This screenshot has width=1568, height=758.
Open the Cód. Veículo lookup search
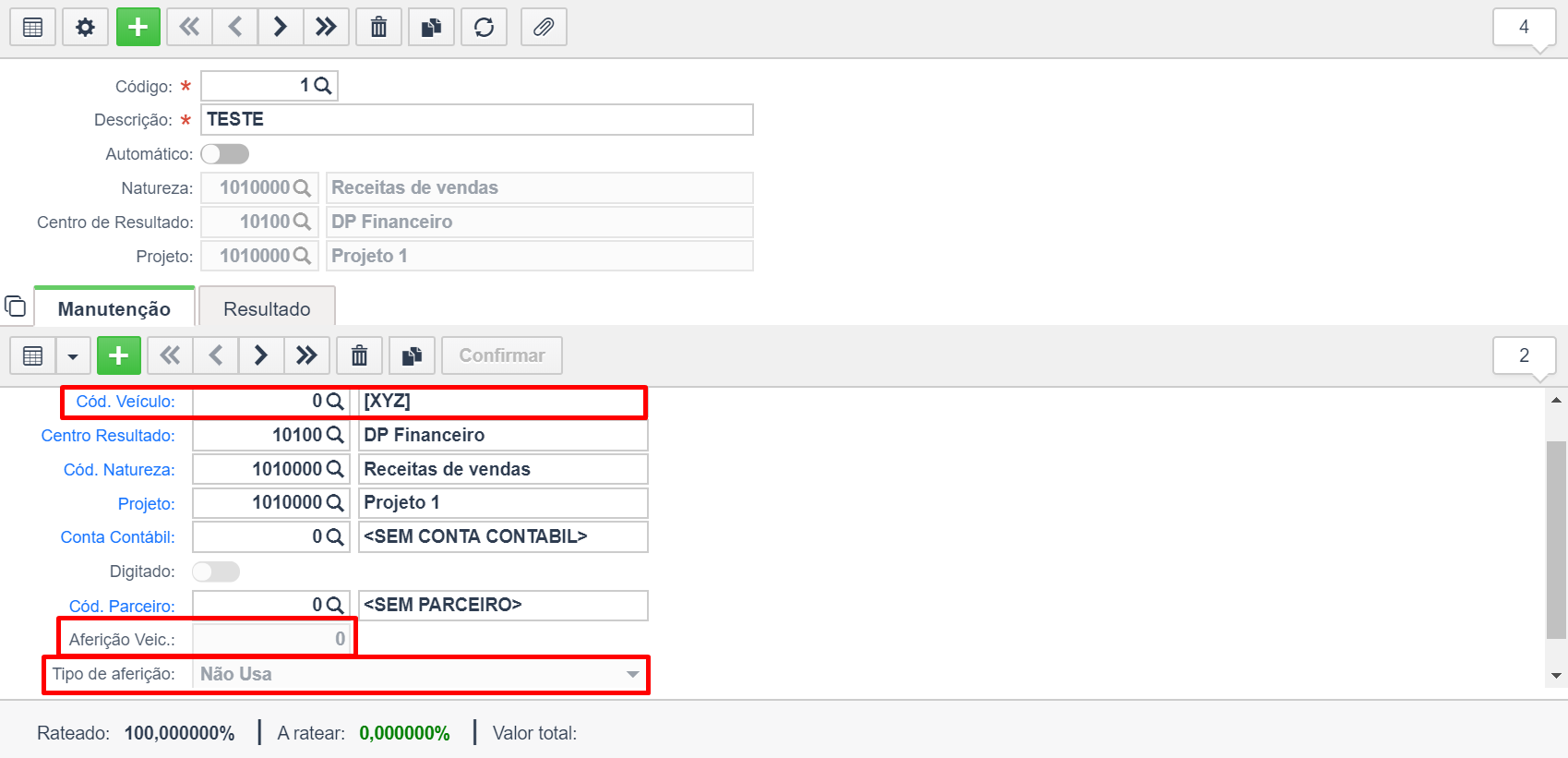(335, 402)
